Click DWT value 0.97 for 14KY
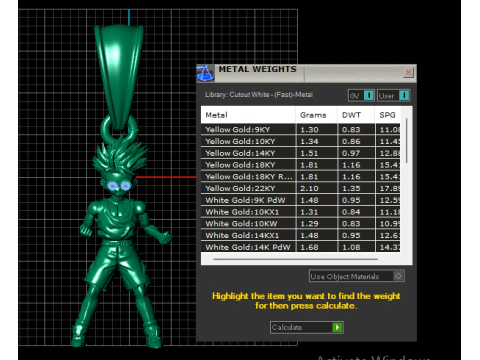The height and width of the screenshot is (360, 480). [351, 153]
